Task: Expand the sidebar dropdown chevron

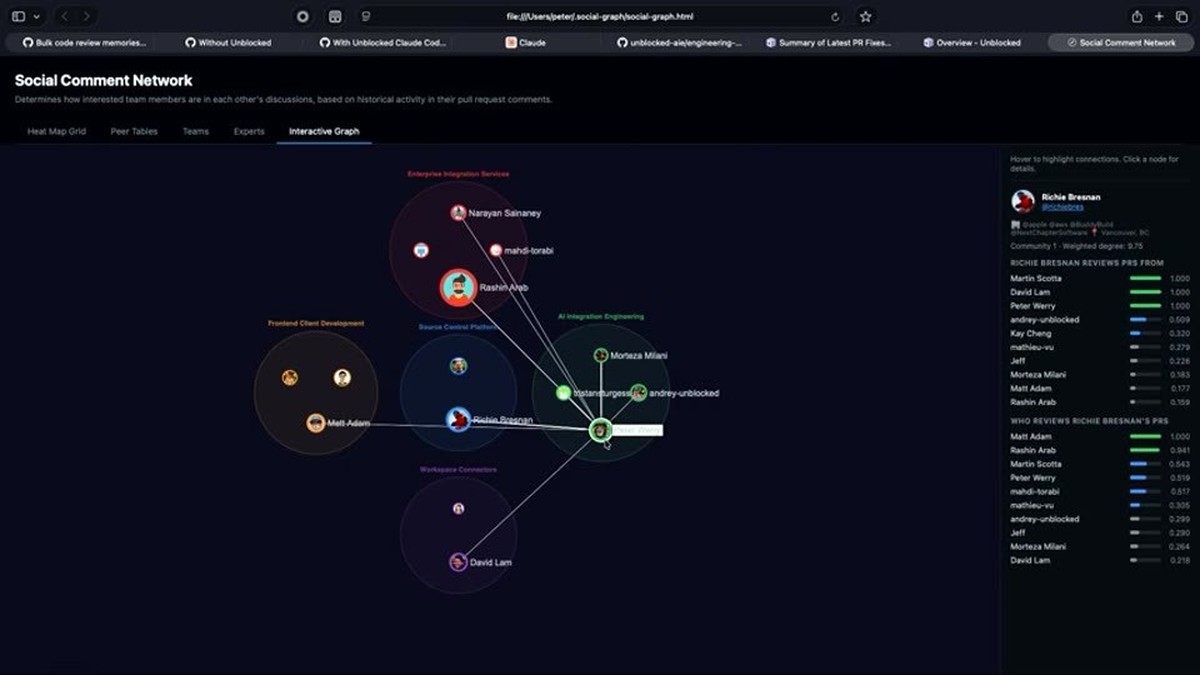Action: (x=37, y=17)
